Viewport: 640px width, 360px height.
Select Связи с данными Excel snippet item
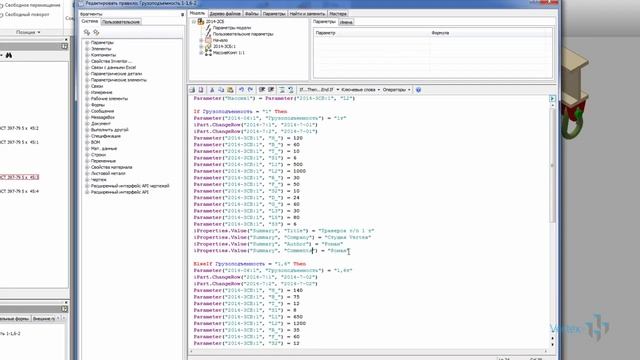(113, 67)
